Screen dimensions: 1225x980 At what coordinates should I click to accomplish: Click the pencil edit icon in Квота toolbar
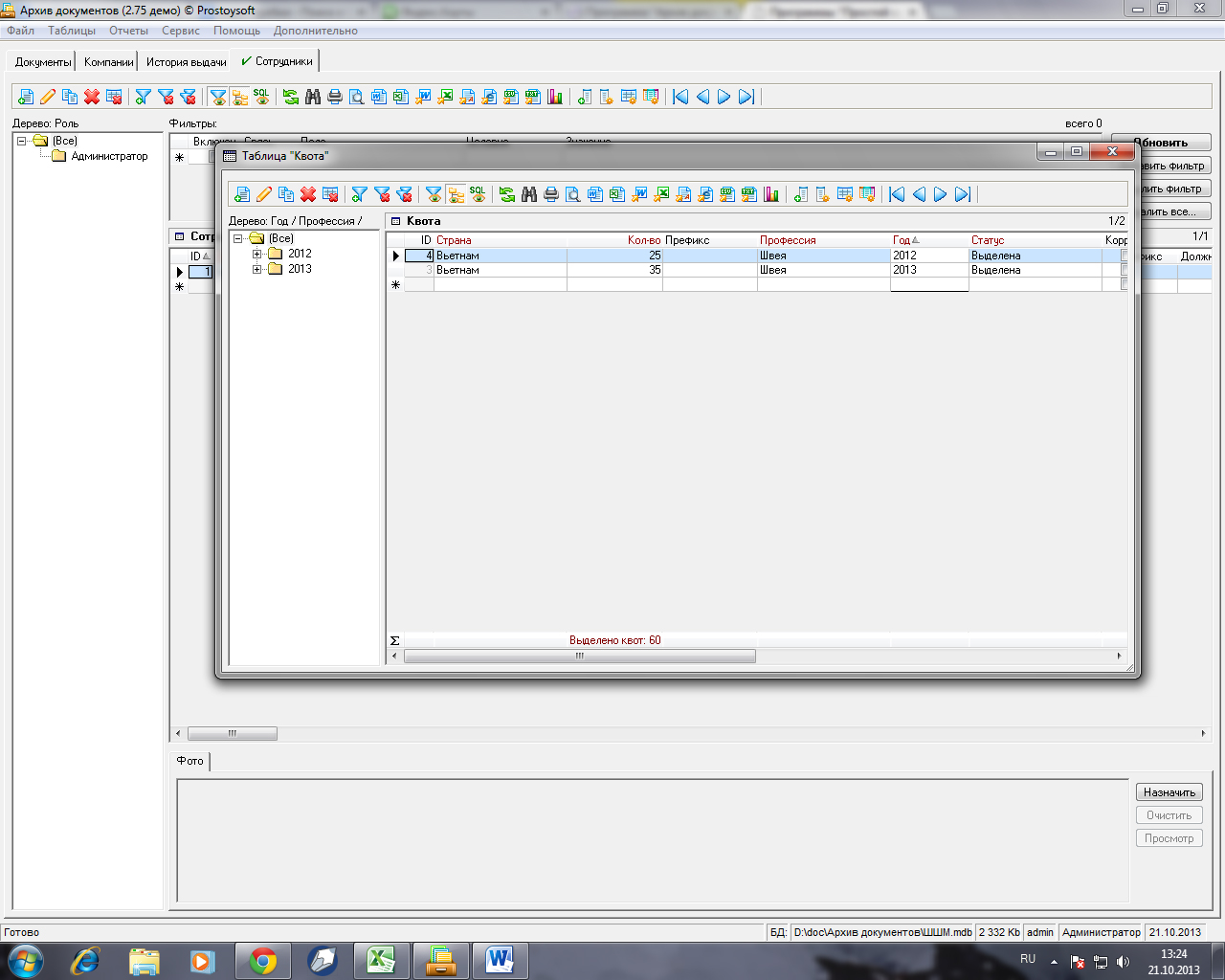coord(264,194)
